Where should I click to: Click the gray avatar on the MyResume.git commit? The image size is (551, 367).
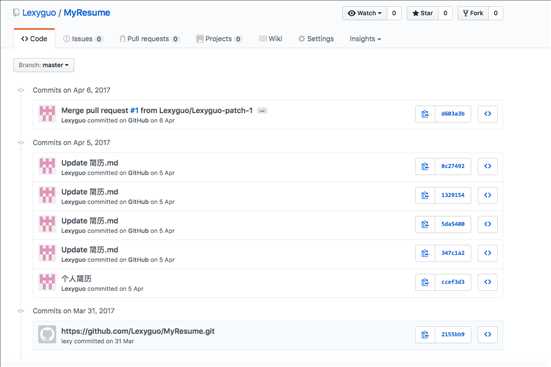pos(47,334)
